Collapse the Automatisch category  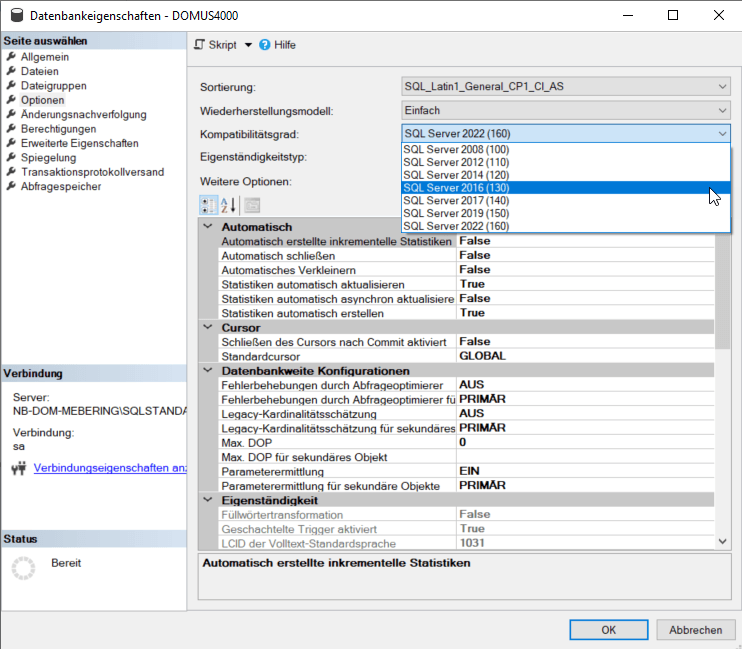[x=208, y=226]
